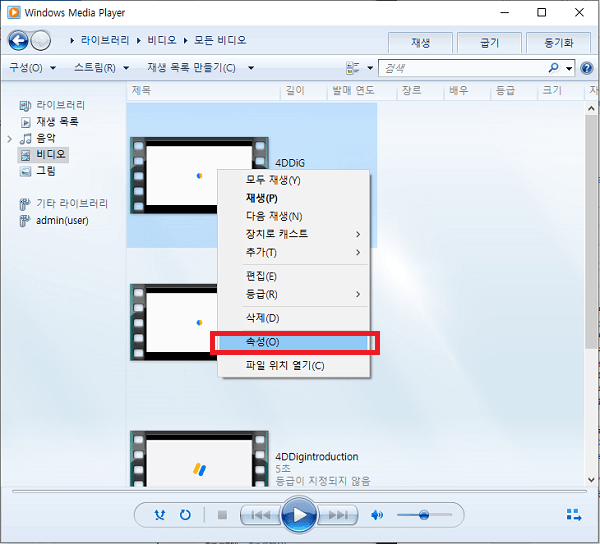This screenshot has width=600, height=544.
Task: Open the search options dropdown arrow
Action: tap(569, 68)
